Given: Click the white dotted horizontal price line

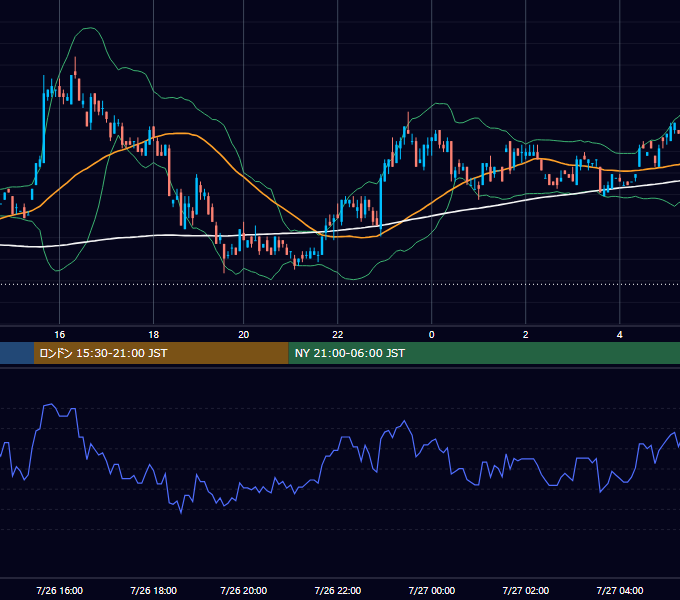Looking at the screenshot, I should [x=340, y=285].
